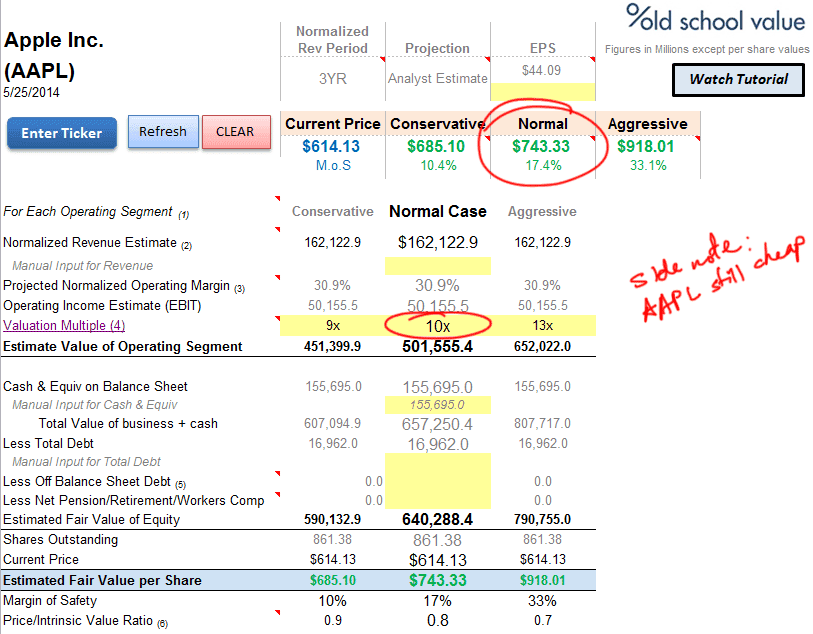Click the green $685.10 fair value per share
This screenshot has height=634, width=813.
click(x=333, y=580)
